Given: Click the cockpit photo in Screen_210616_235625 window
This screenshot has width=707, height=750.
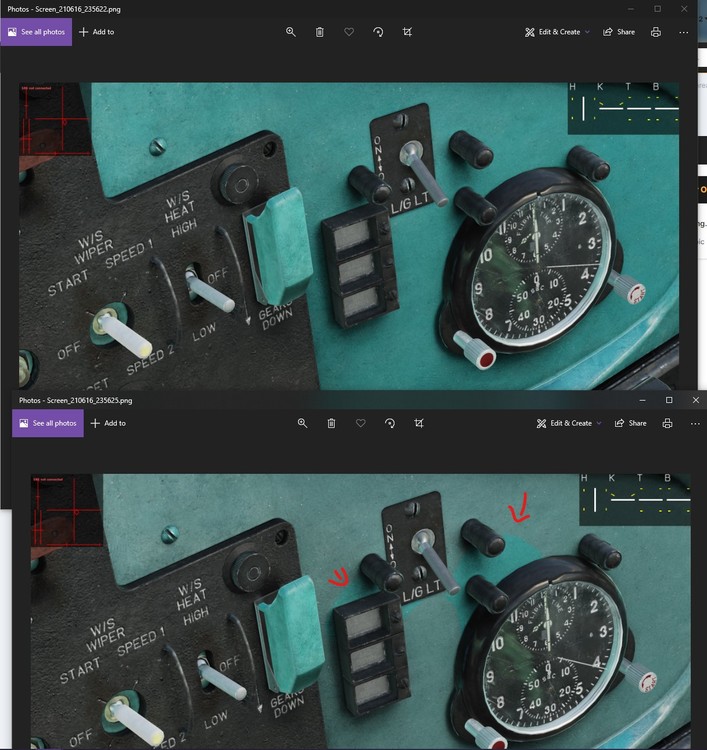Looking at the screenshot, I should point(361,611).
